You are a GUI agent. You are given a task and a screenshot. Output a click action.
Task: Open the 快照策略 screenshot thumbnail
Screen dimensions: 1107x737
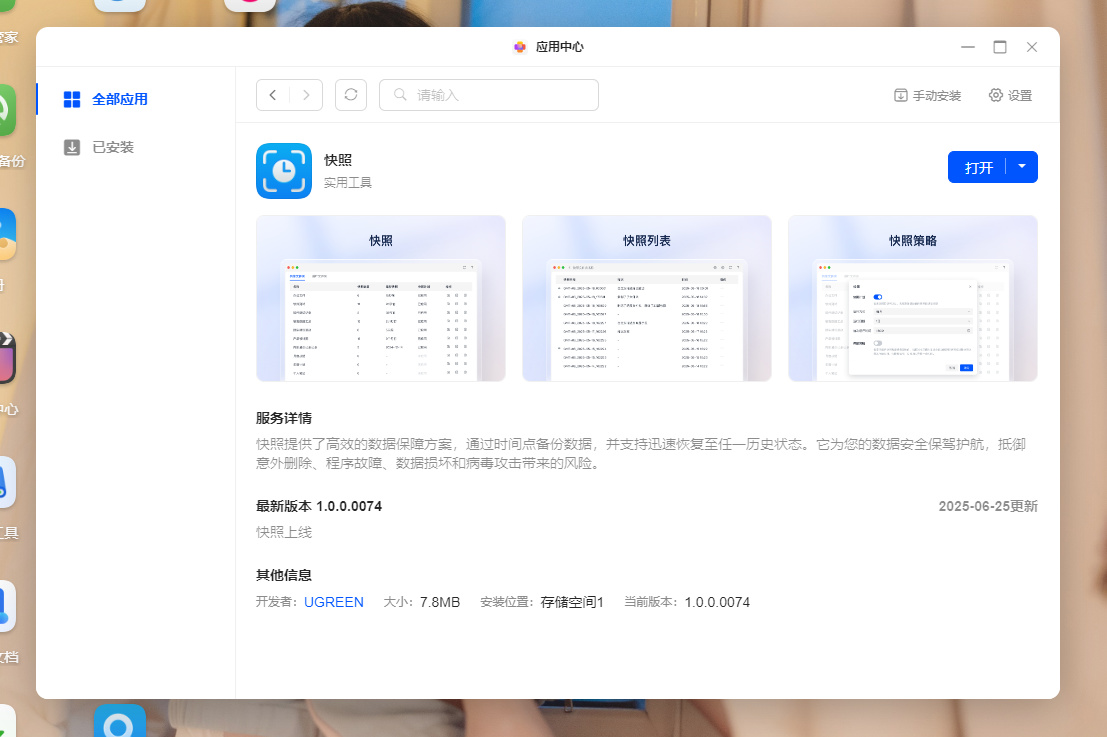pyautogui.click(x=913, y=299)
